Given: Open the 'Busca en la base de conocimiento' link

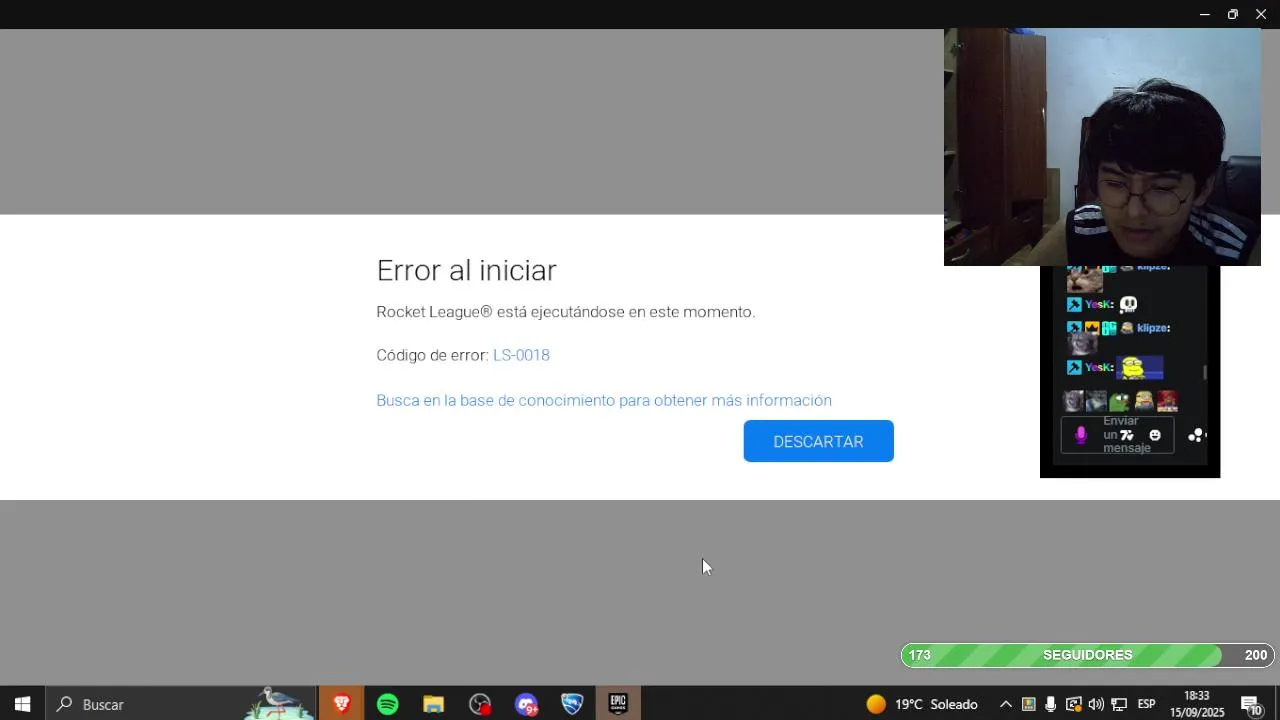Looking at the screenshot, I should click(x=604, y=400).
